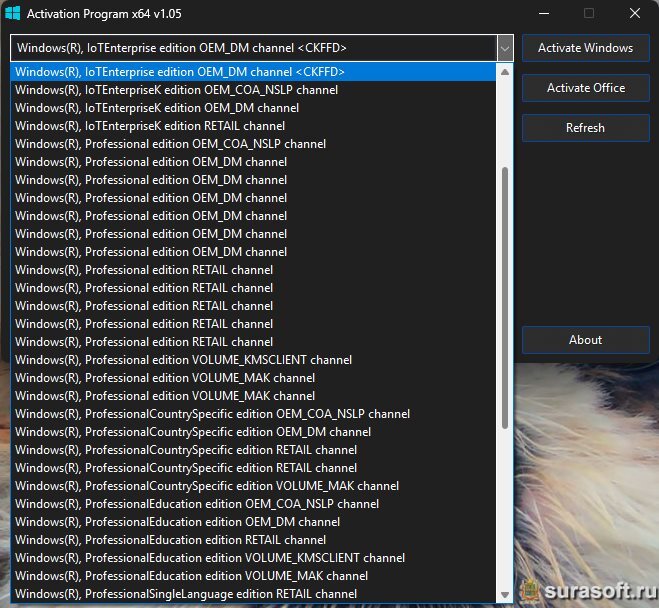Screen dimensions: 659x608
Task: Choose IoTEnterpriseK edition OEM_DM channel
Action: [253, 108]
